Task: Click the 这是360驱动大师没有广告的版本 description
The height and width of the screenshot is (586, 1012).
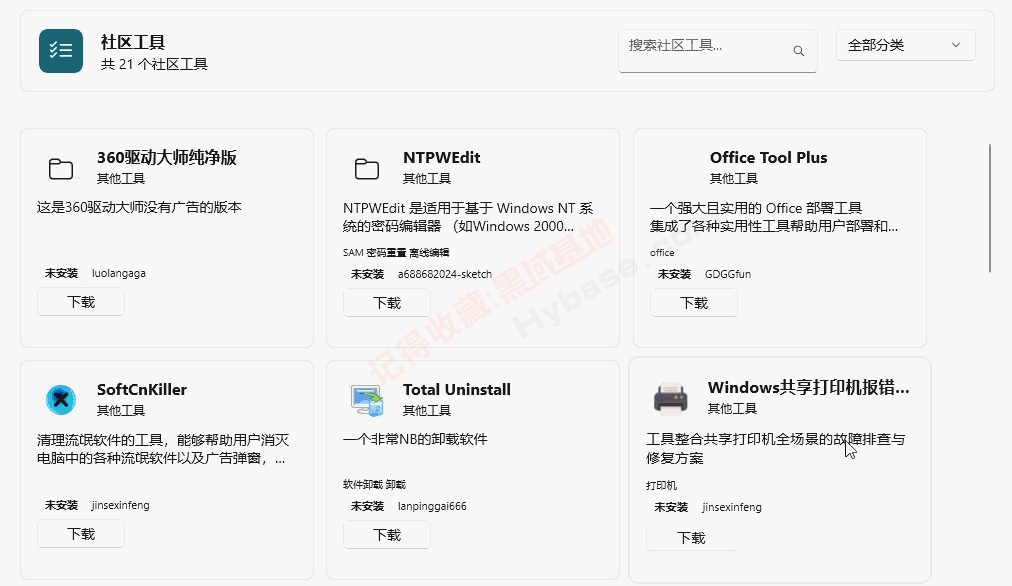Action: click(139, 207)
